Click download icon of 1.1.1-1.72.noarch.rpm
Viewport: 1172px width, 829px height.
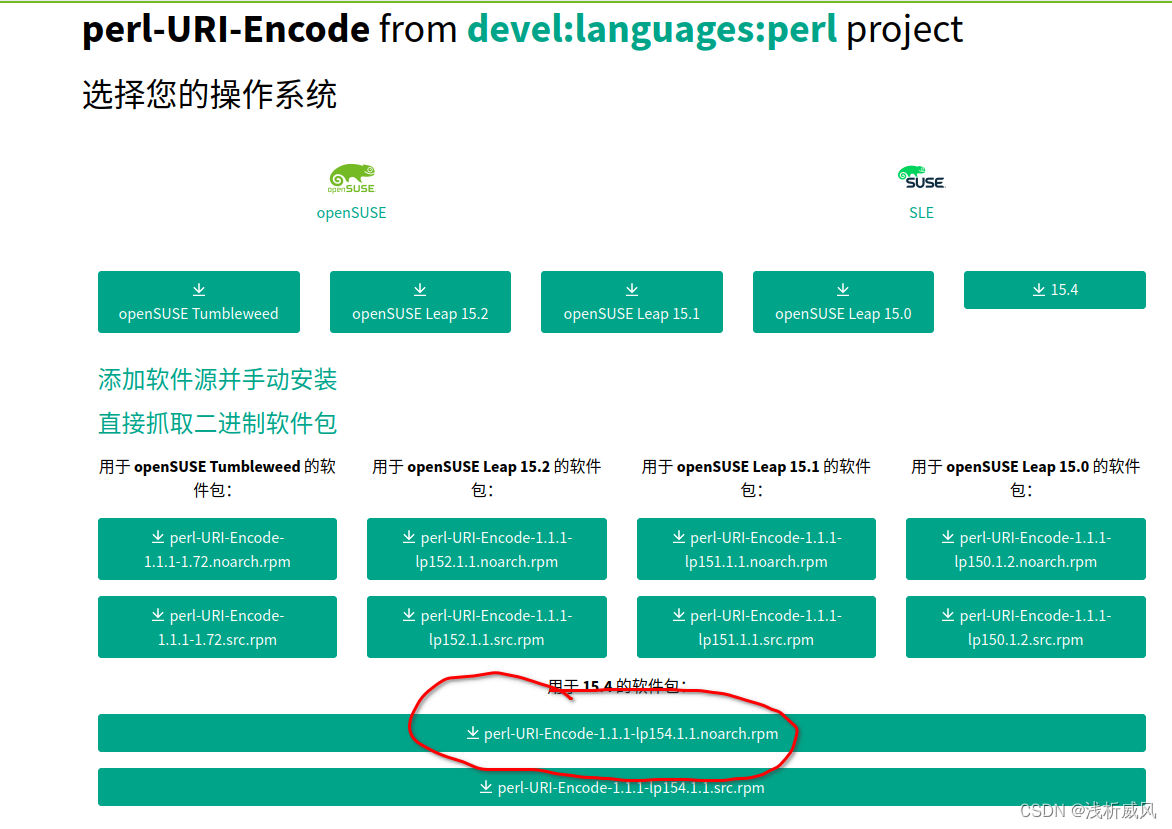(x=158, y=537)
